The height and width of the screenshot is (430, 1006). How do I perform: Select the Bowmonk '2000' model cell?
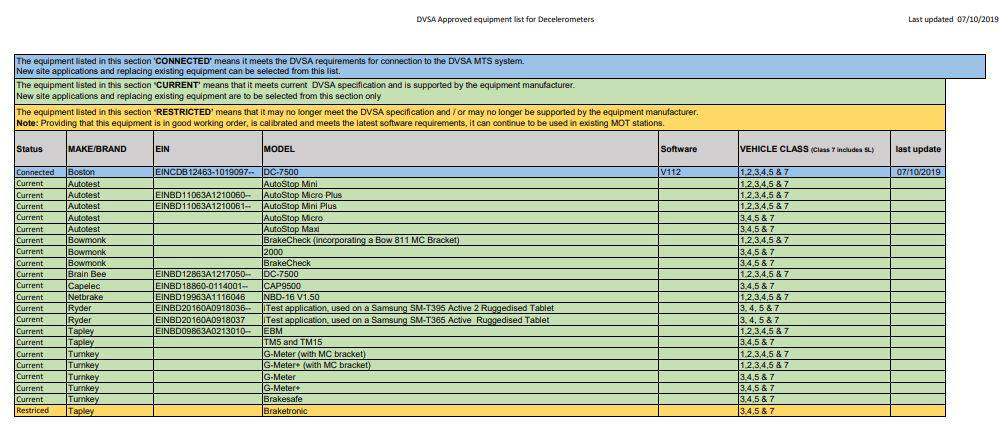[x=461, y=252]
